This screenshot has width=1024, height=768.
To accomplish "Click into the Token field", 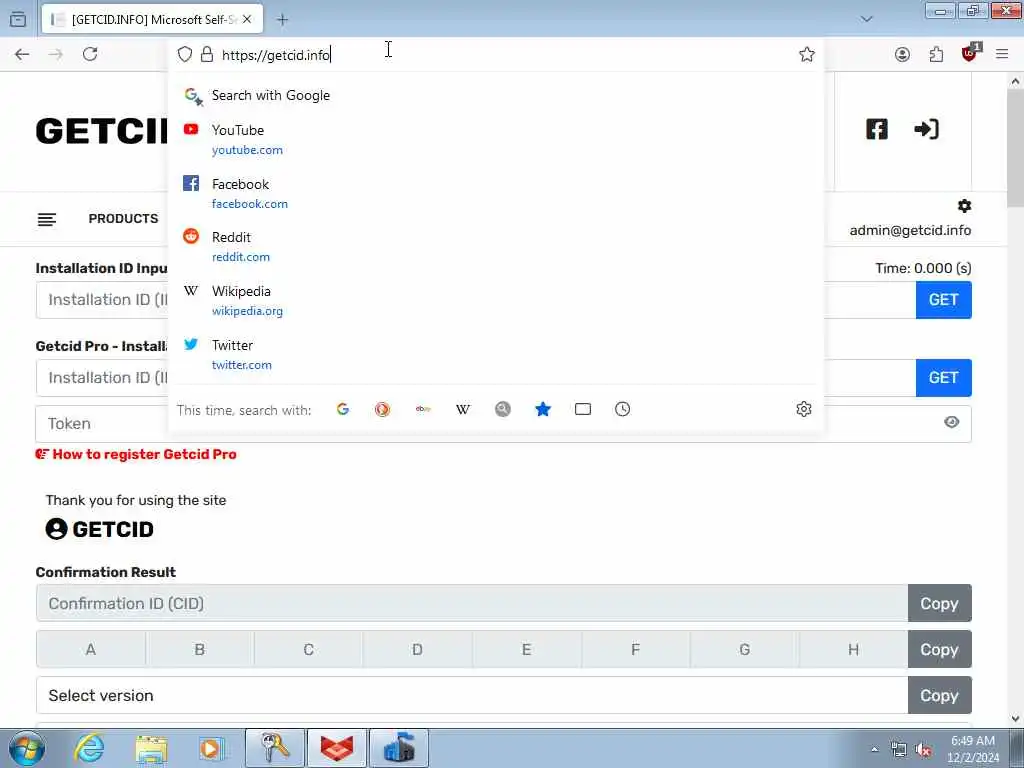I will coord(504,424).
